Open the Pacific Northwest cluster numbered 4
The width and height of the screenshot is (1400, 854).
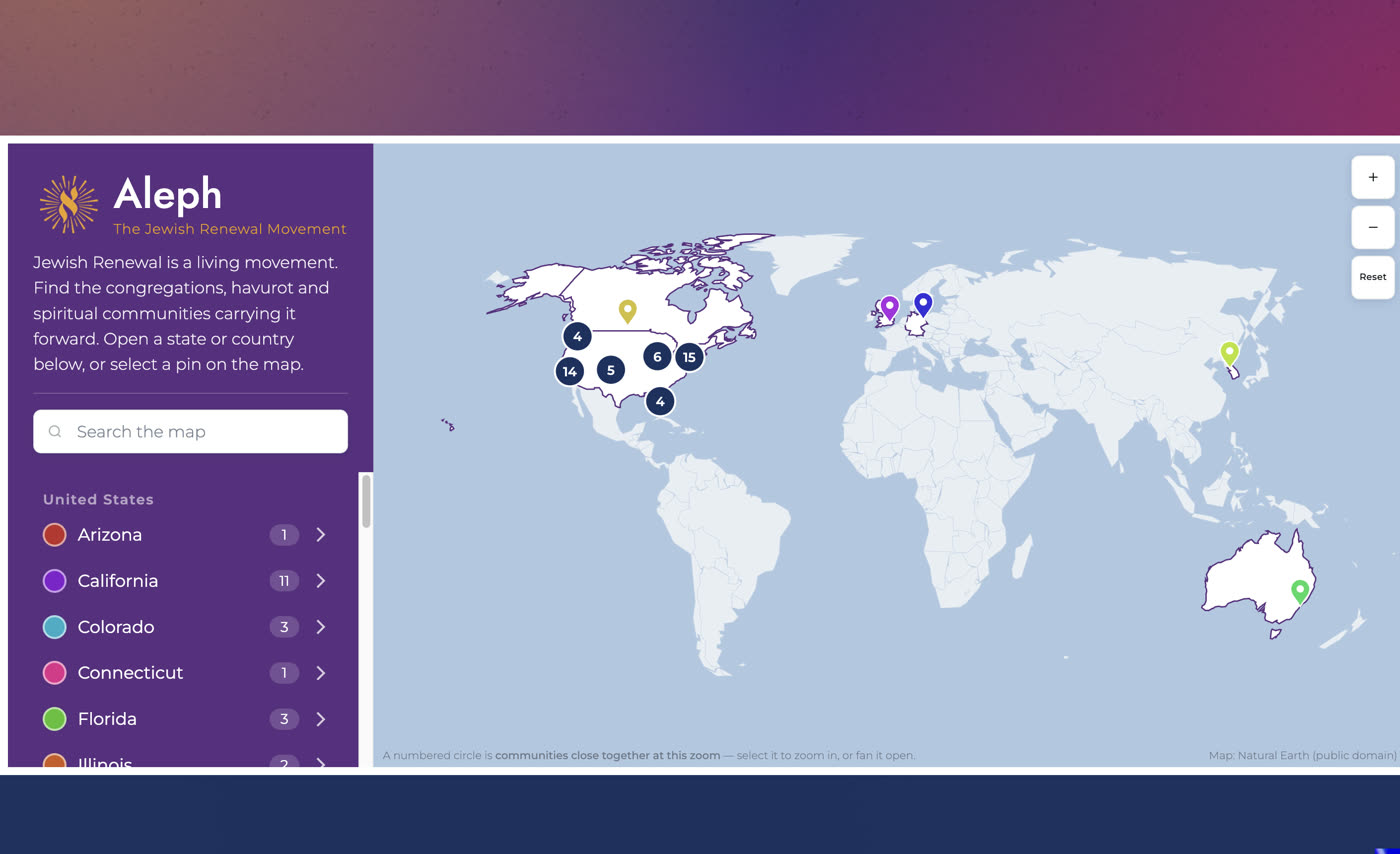pos(577,336)
